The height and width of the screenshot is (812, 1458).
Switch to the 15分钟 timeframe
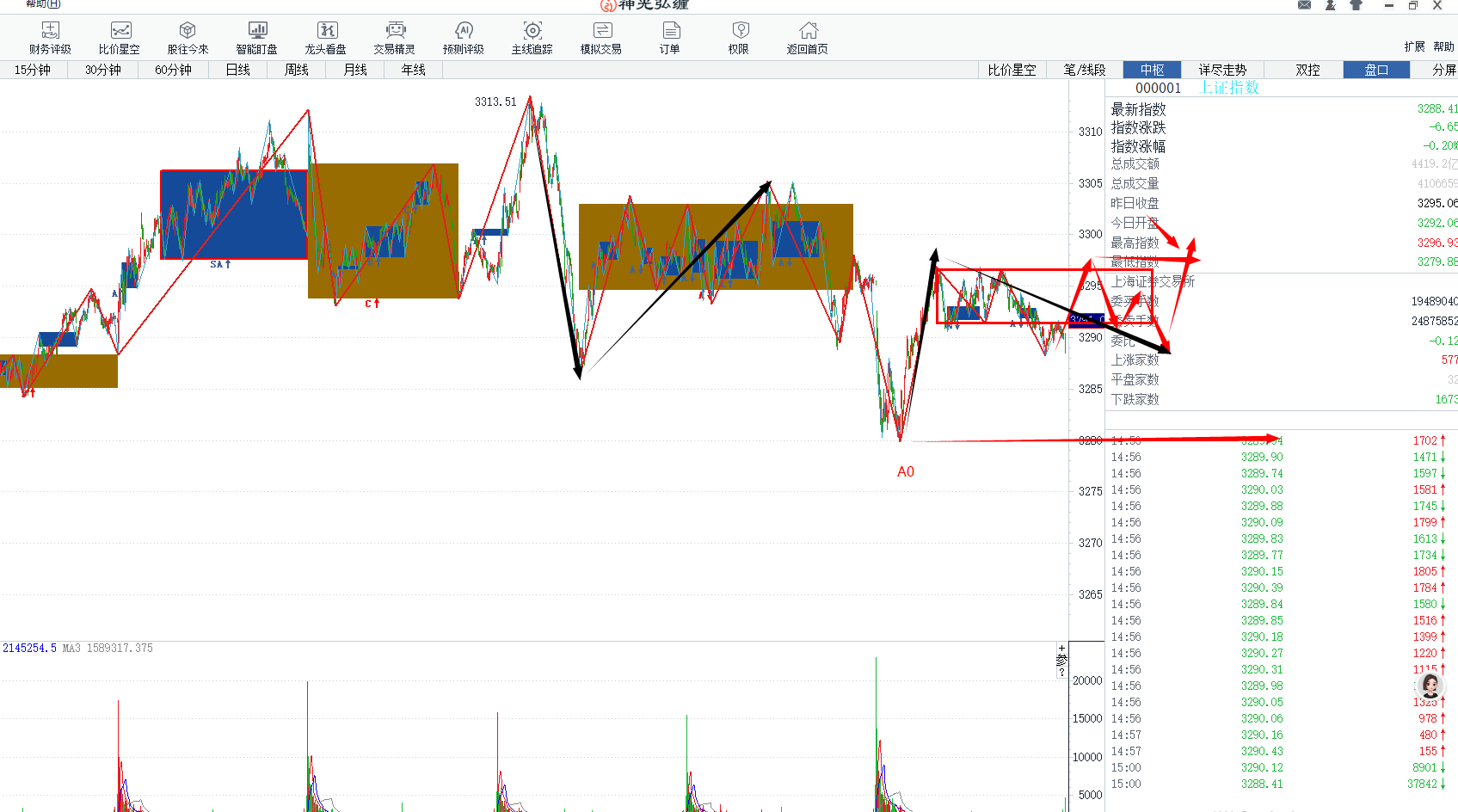[x=33, y=70]
